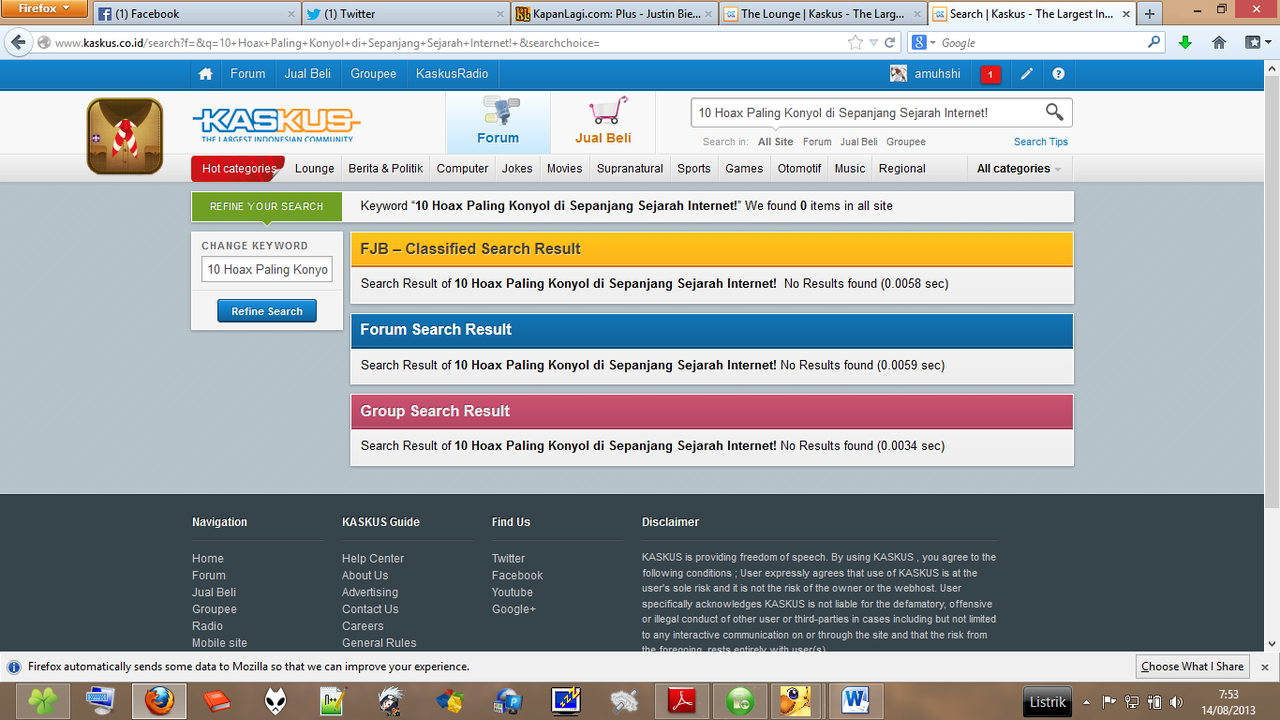Viewport: 1280px width, 720px height.
Task: Click the browser back arrow button
Action: [x=18, y=43]
